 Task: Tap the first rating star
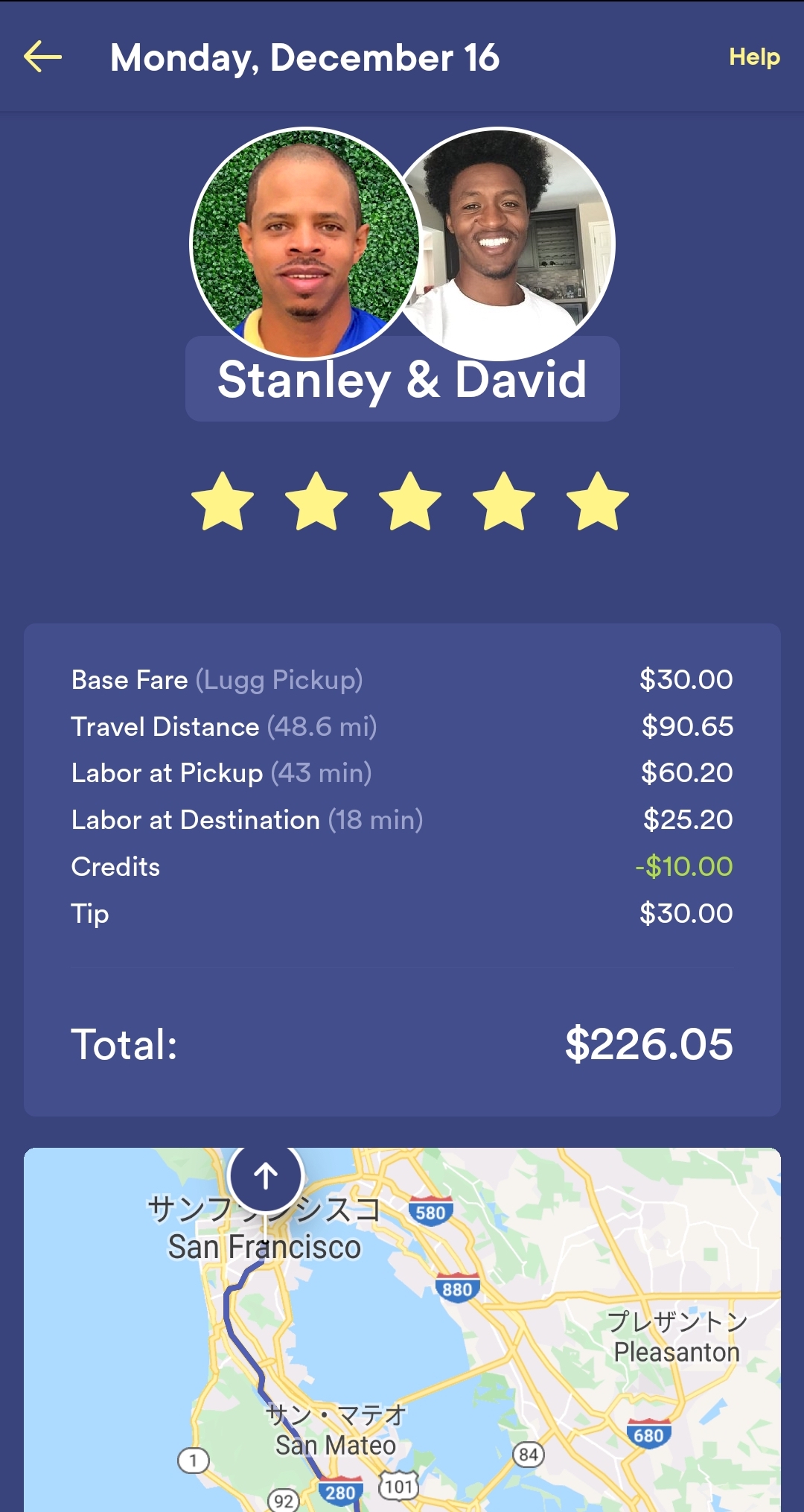223,502
